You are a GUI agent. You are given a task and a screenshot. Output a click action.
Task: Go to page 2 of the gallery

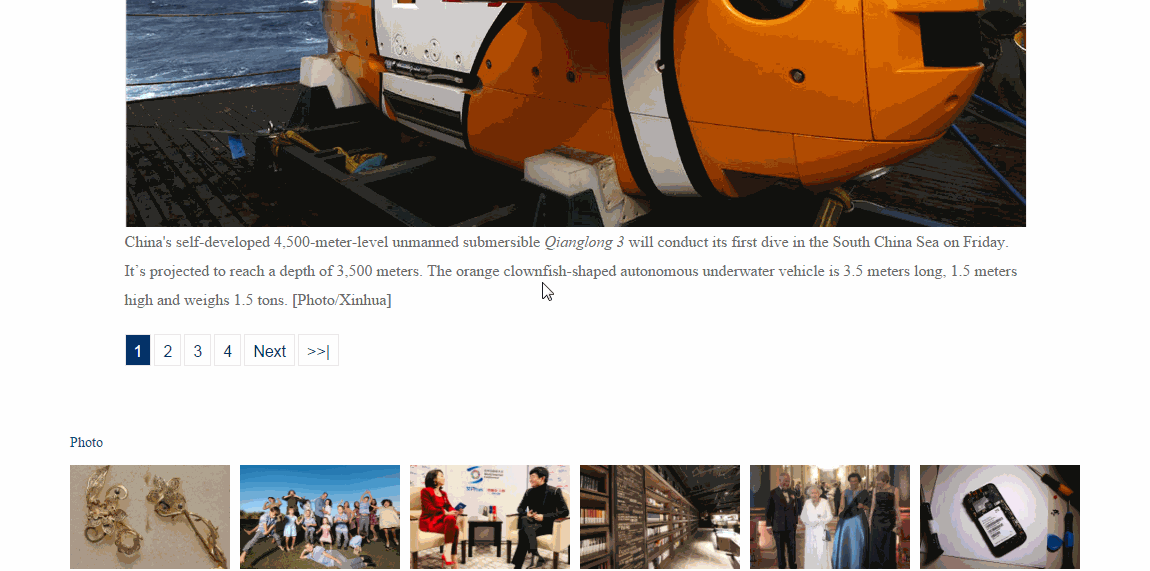167,351
